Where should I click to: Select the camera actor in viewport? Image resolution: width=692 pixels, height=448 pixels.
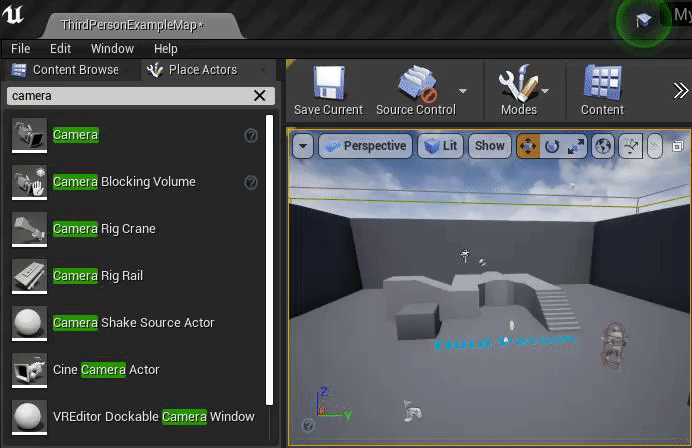(413, 411)
